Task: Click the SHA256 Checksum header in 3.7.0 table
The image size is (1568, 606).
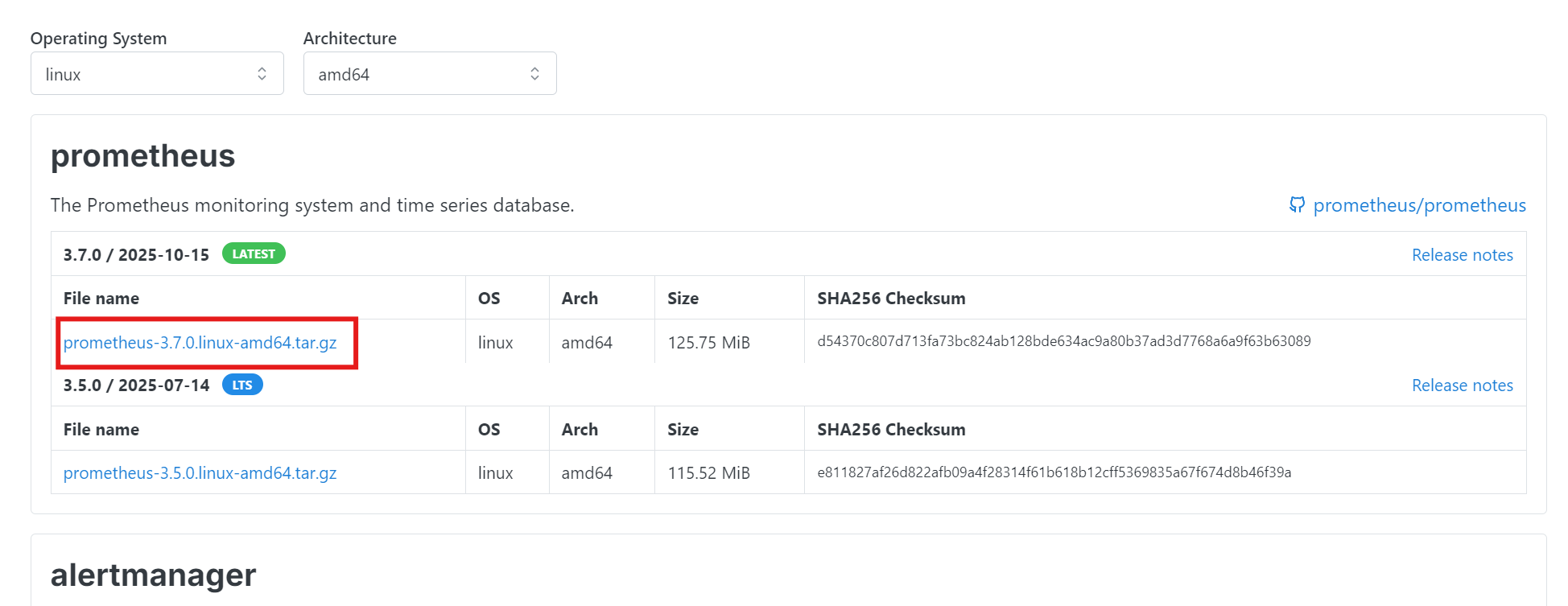Action: (891, 298)
